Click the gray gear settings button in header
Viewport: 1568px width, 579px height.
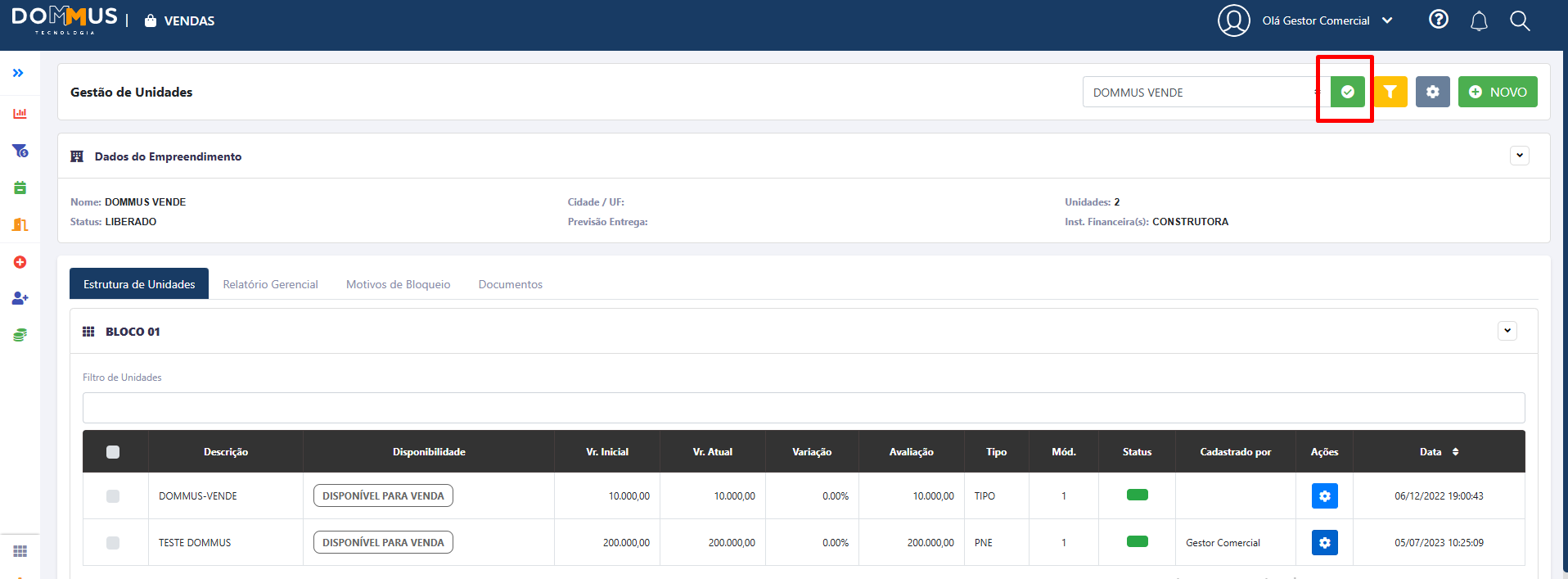(x=1432, y=92)
